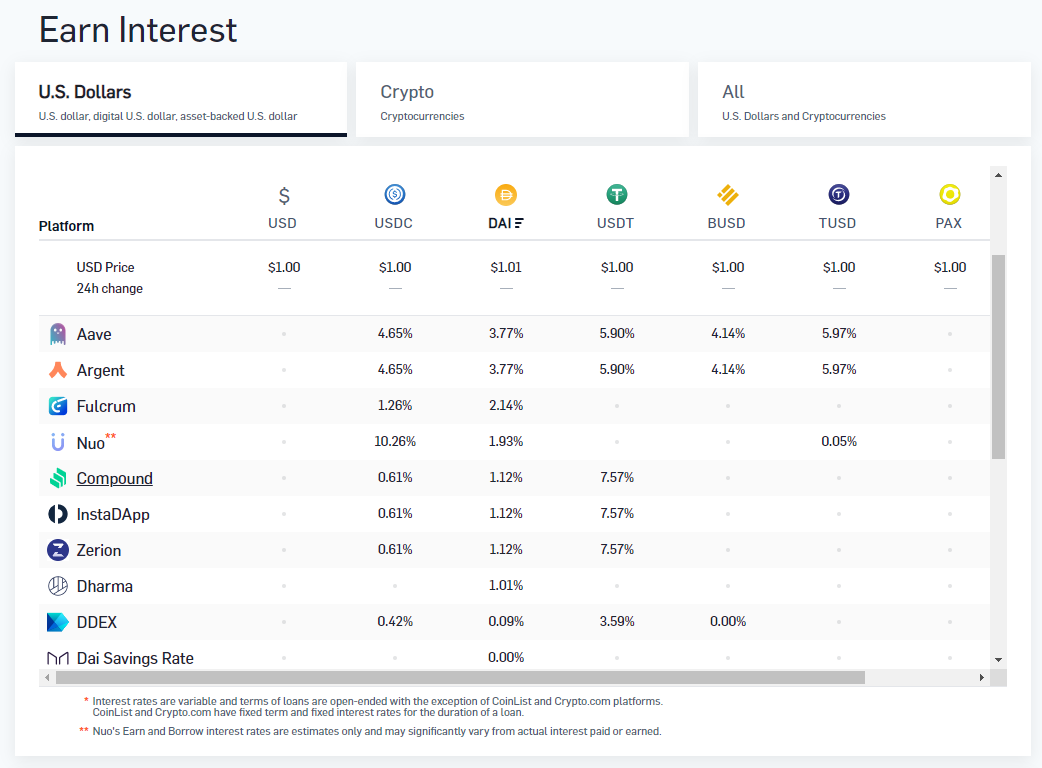Click the USDT Tether icon
1042x768 pixels.
pyautogui.click(x=617, y=195)
